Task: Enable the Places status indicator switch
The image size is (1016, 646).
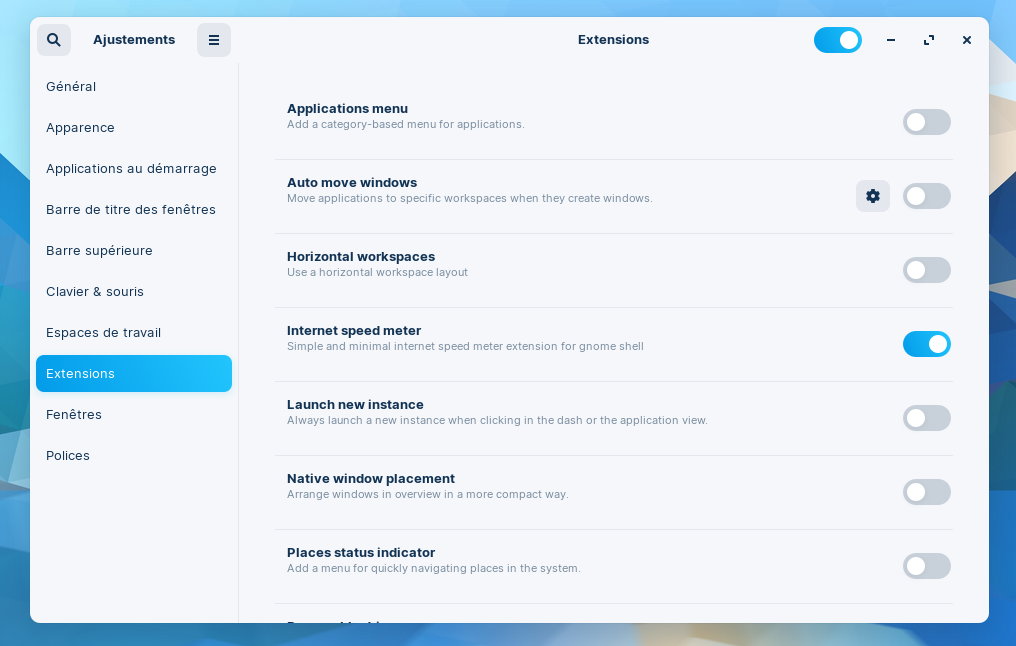Action: (x=926, y=566)
